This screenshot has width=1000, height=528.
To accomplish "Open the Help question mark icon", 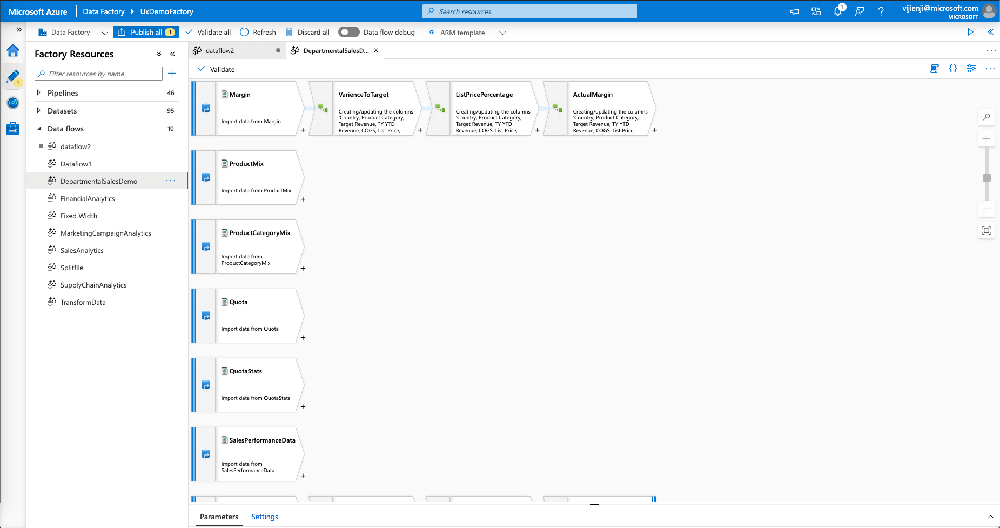I will pos(881,11).
